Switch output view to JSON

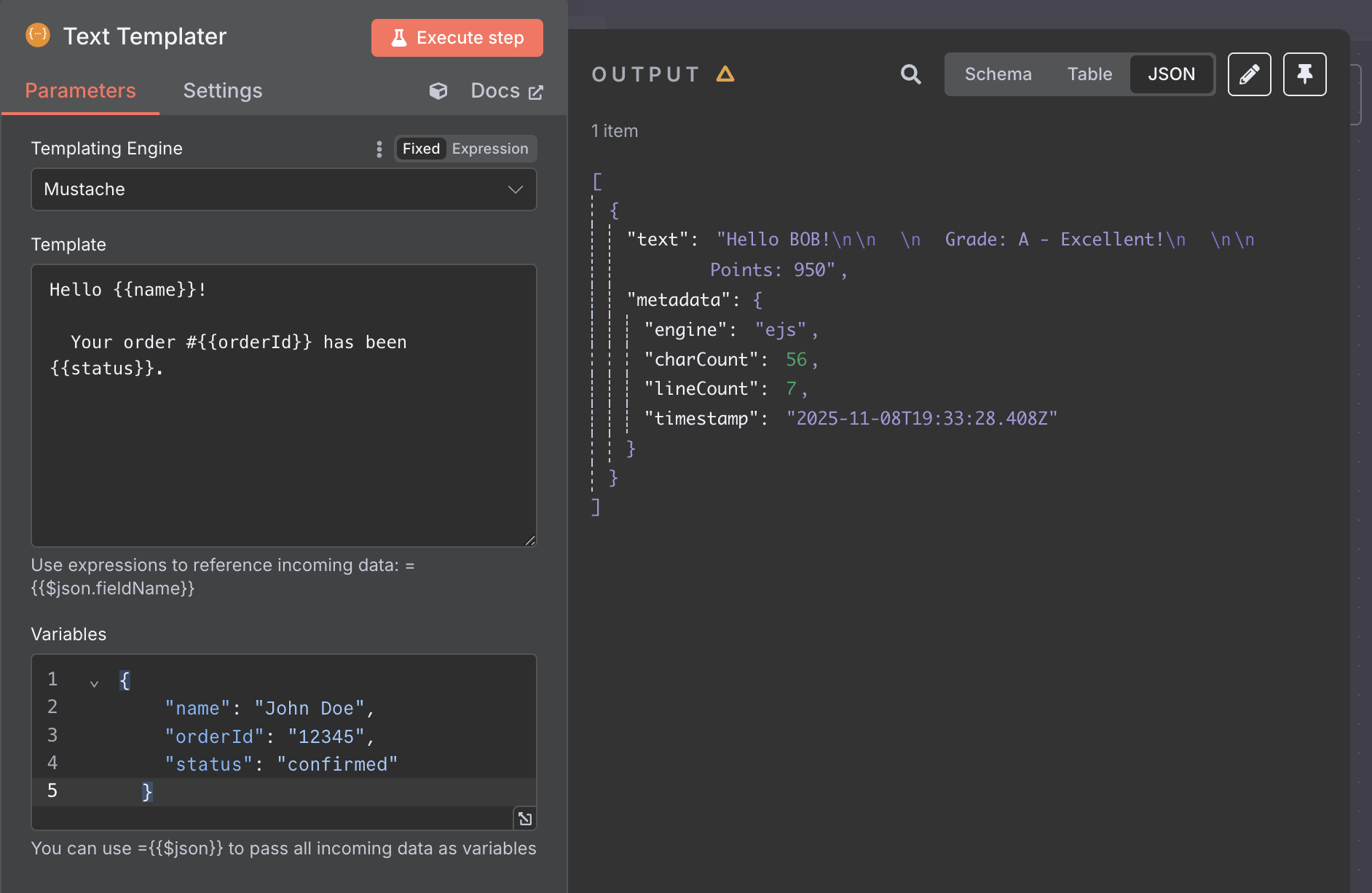1171,74
